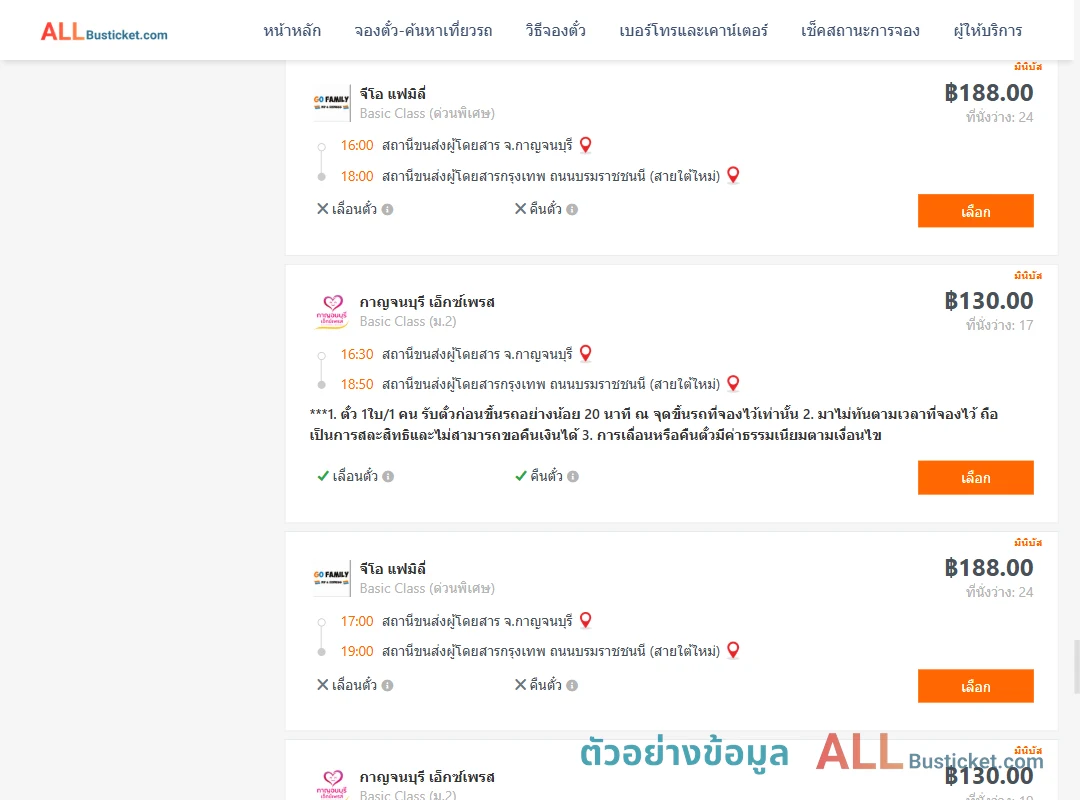
Task: Click departure time 16:00
Action: [357, 145]
